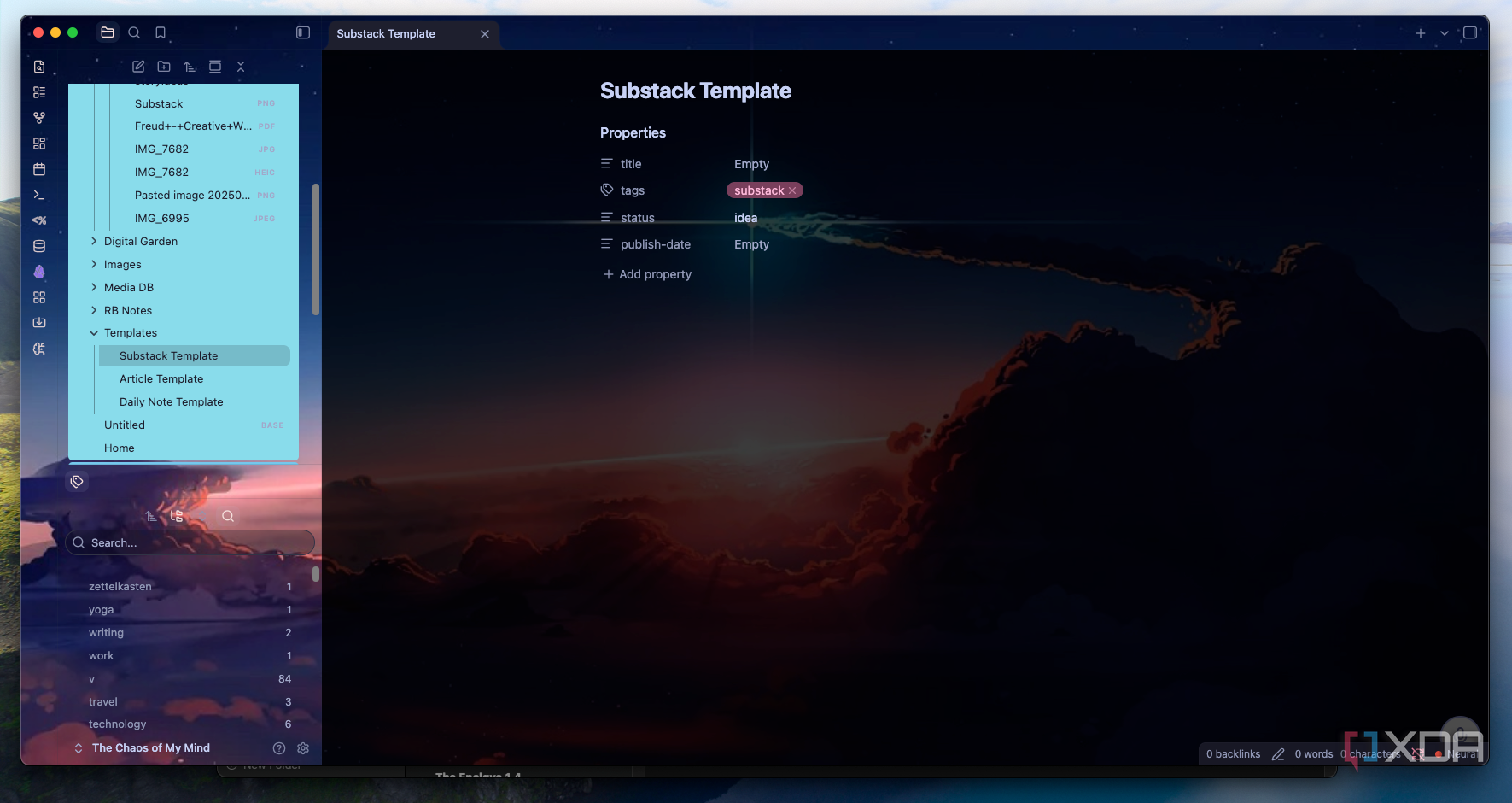Click the tags property icon

[607, 190]
